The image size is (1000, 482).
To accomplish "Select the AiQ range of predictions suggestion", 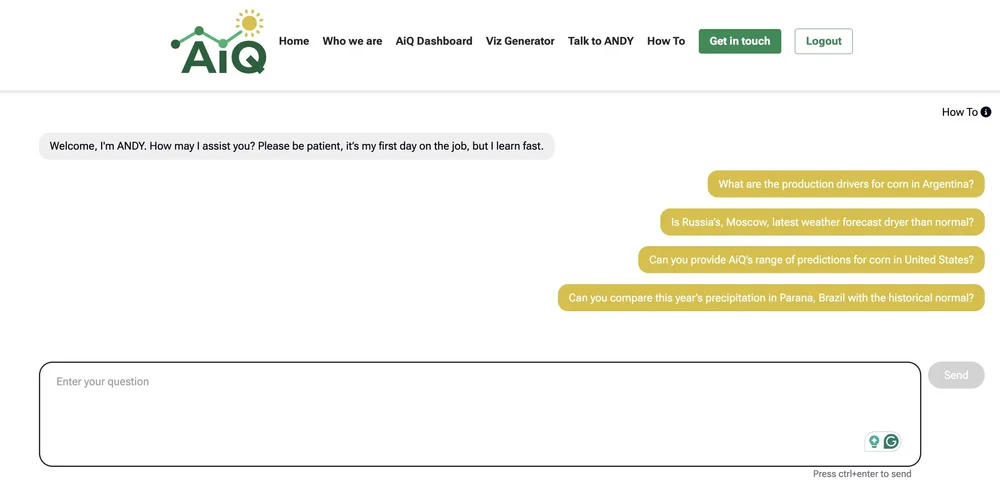I will tap(811, 259).
